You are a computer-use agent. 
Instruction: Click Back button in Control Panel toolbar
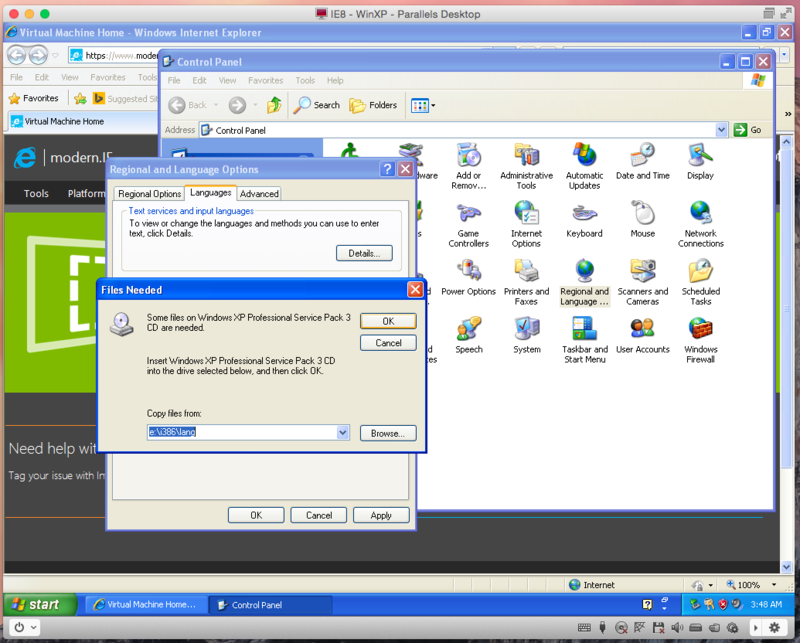point(188,105)
